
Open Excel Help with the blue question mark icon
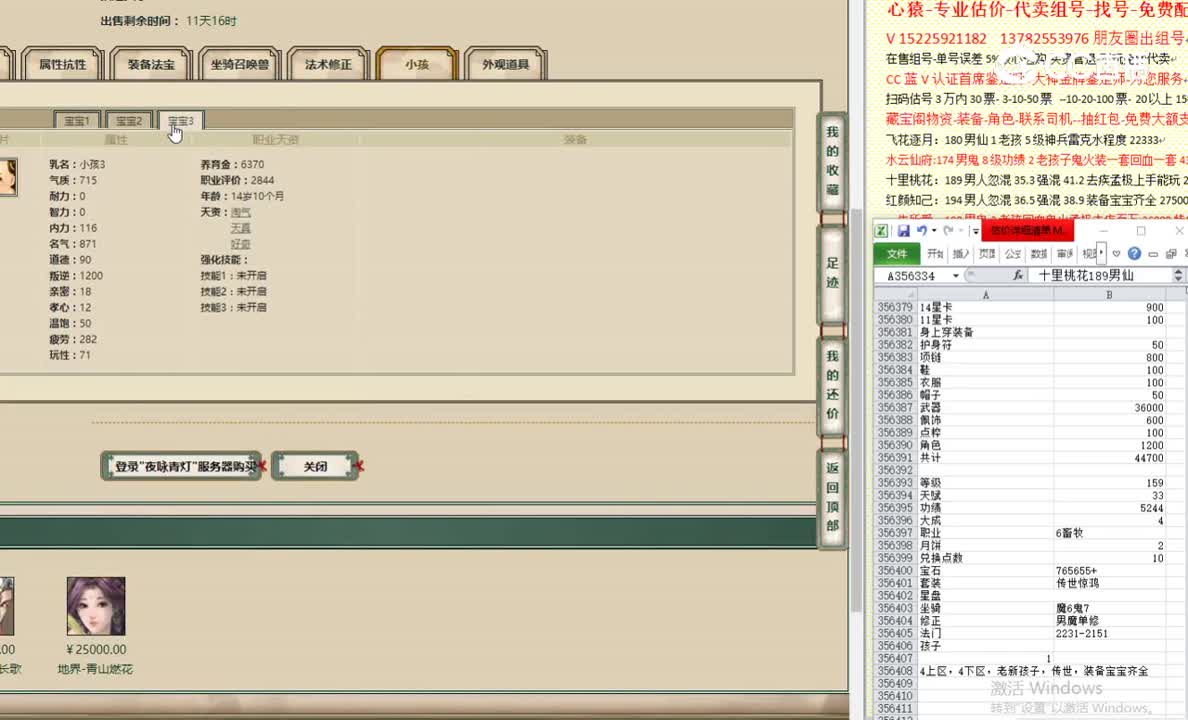1134,252
